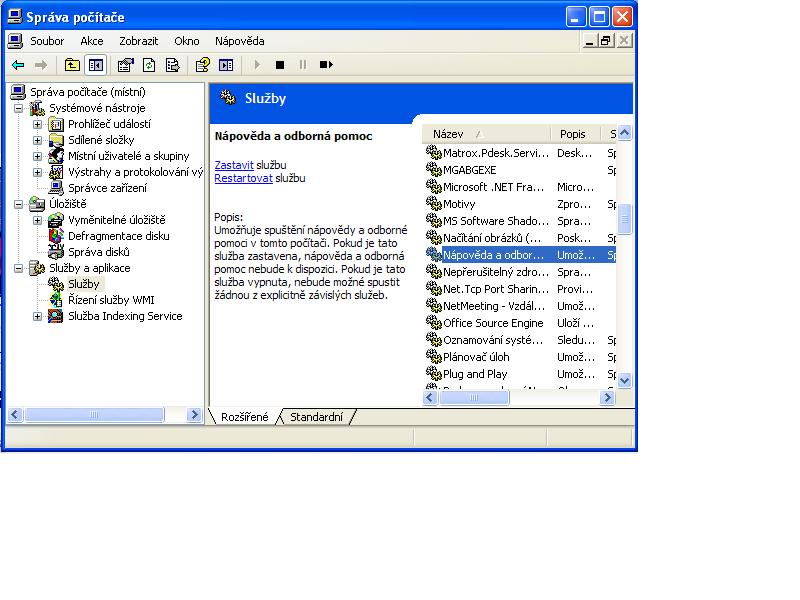Expand the Prohlížeč událostí node

(38, 124)
